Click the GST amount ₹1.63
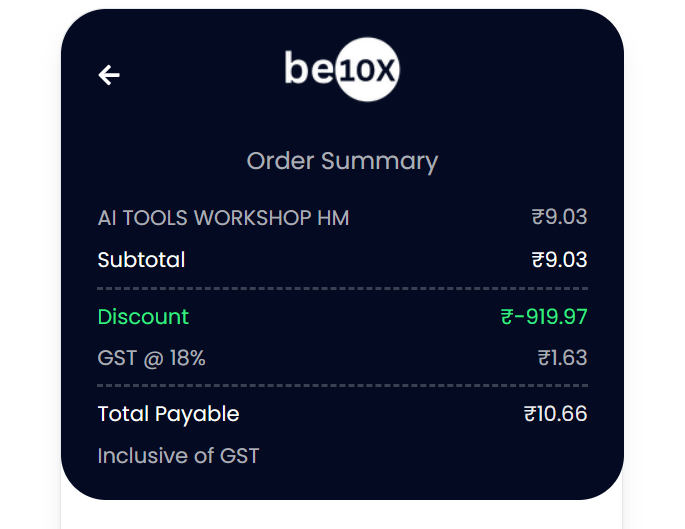 point(562,358)
